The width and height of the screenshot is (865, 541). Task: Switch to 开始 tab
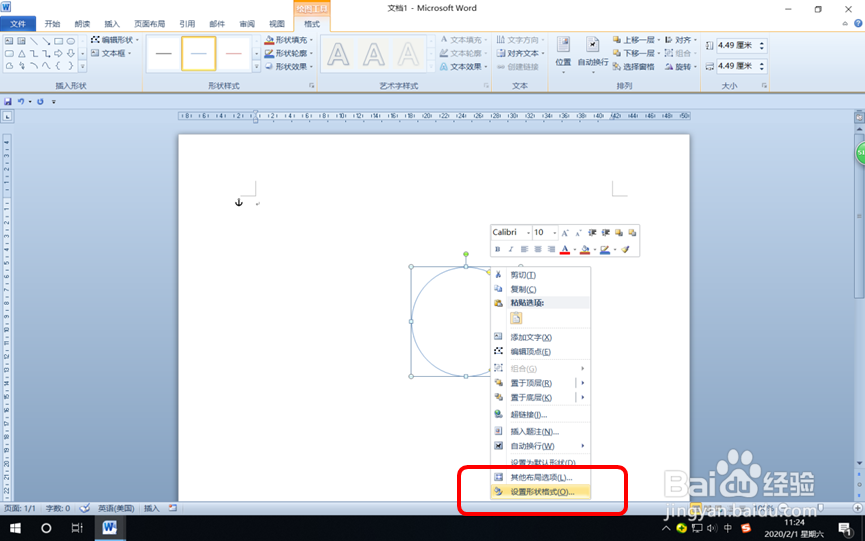[52, 24]
